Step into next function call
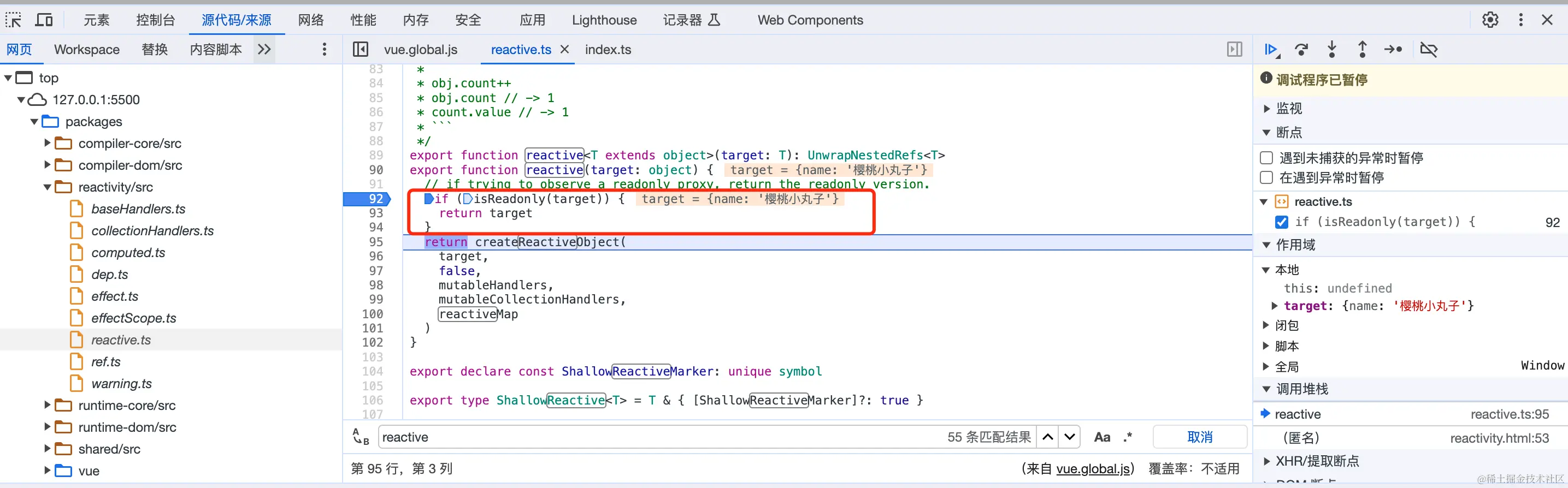Image resolution: width=1568 pixels, height=488 pixels. pos(1332,49)
